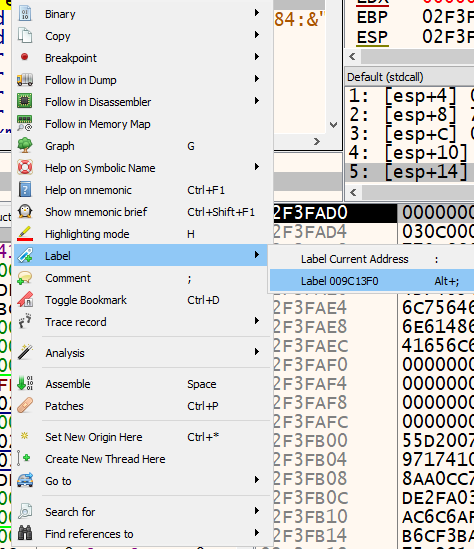Open the Default (stdcall) calling convention dropdown
The image size is (474, 549).
pos(410,77)
